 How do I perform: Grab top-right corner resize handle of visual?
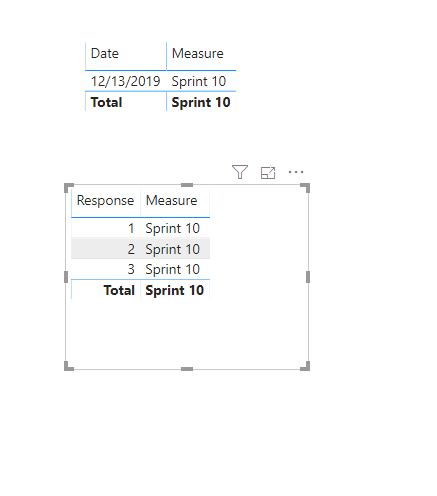click(306, 188)
